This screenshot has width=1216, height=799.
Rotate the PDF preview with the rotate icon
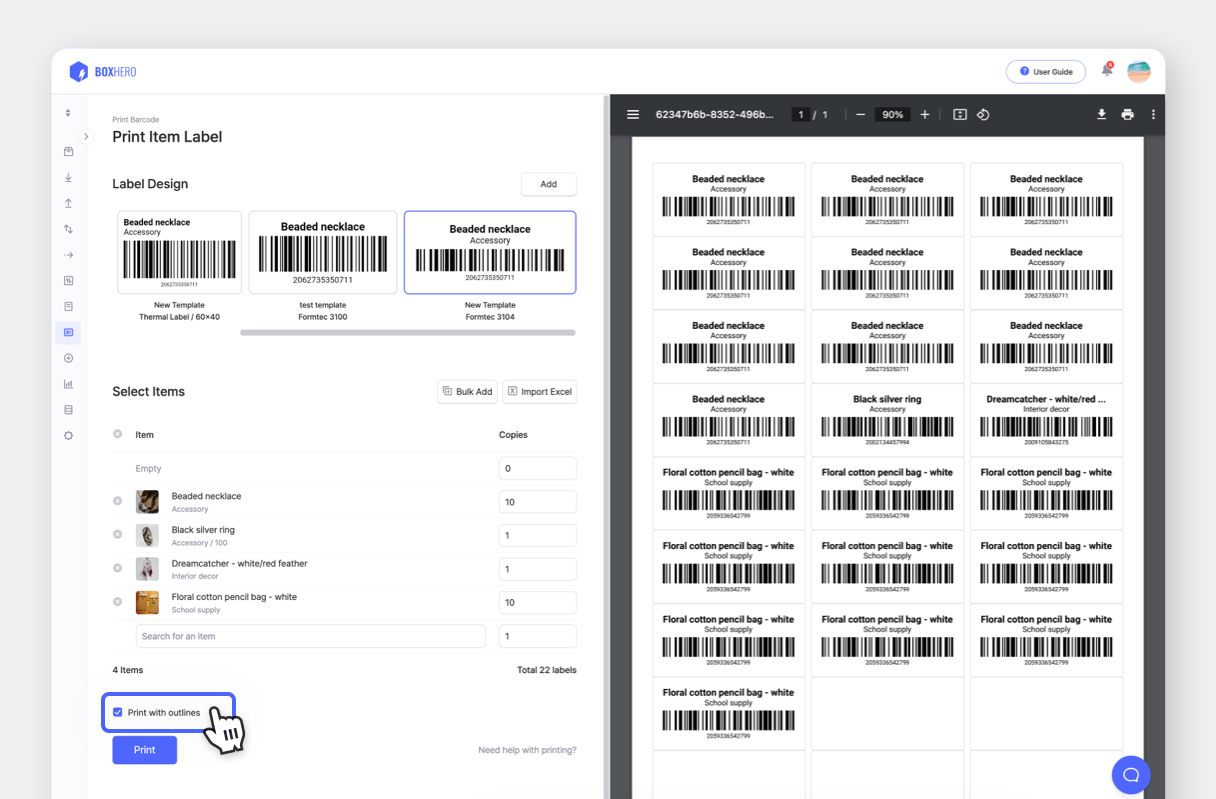tap(983, 114)
